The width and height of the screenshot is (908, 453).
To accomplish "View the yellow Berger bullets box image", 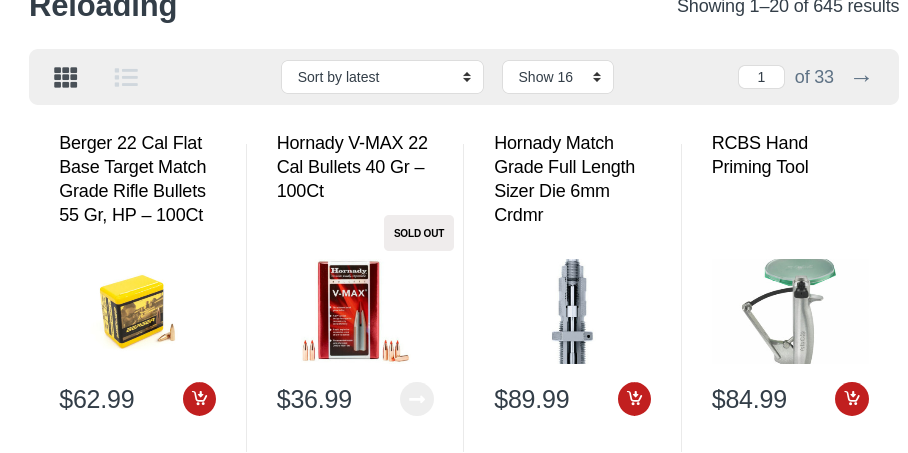I will (x=138, y=312).
